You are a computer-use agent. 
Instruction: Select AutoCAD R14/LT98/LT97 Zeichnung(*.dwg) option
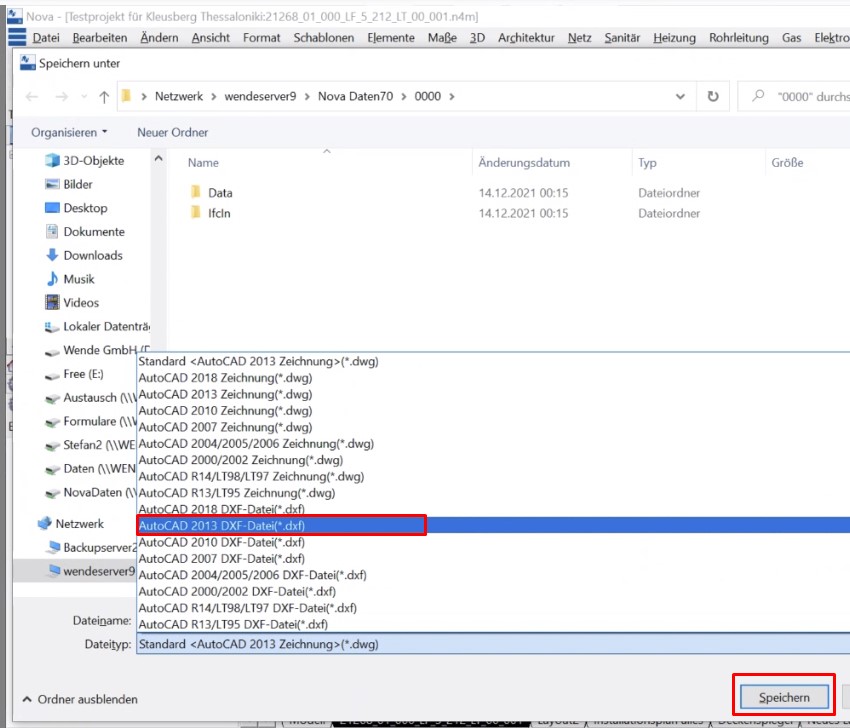493,476
